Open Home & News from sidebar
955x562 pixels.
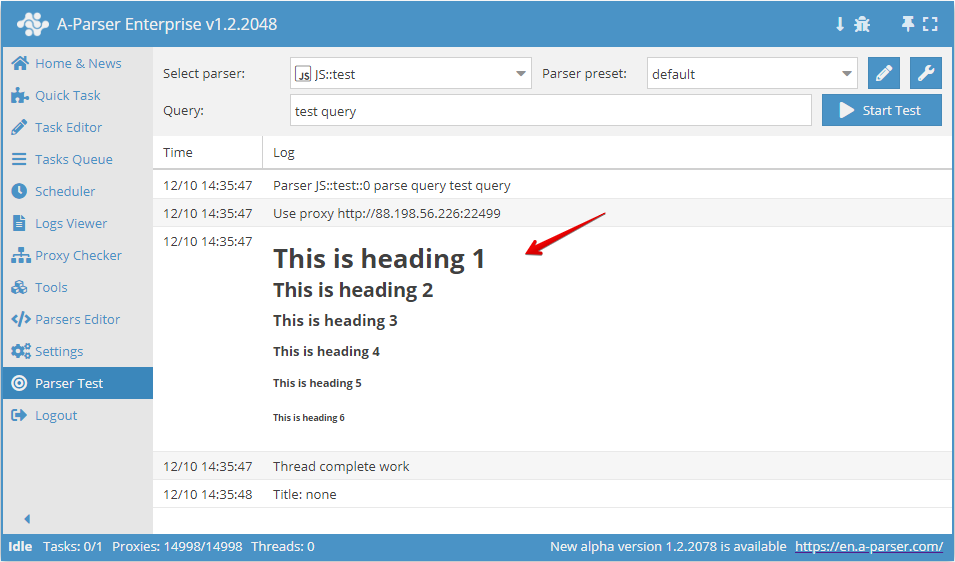(77, 63)
